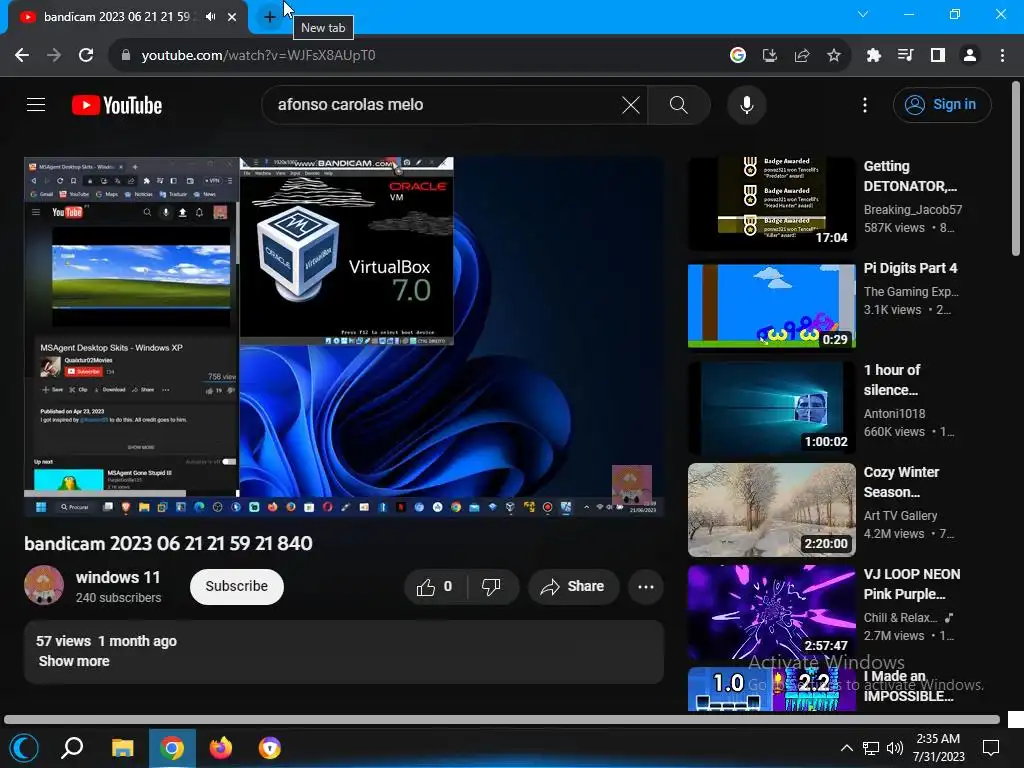
Task: Open more actions ellipsis under video
Action: pyautogui.click(x=646, y=587)
